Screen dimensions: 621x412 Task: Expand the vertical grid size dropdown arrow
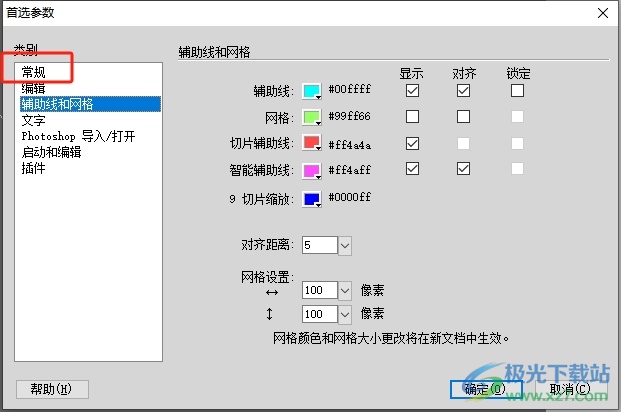pyautogui.click(x=345, y=315)
